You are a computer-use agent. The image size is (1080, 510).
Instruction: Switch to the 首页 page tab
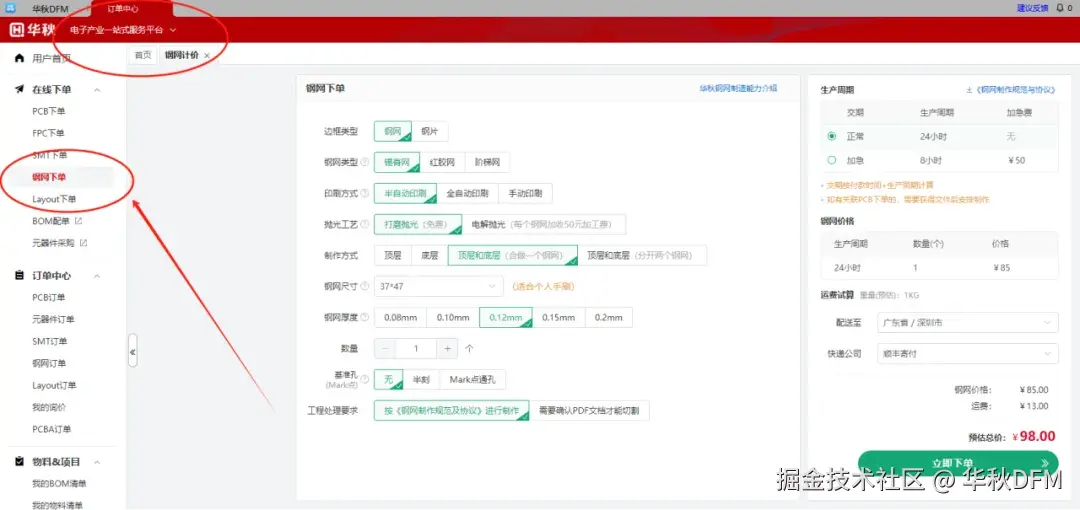click(x=143, y=55)
